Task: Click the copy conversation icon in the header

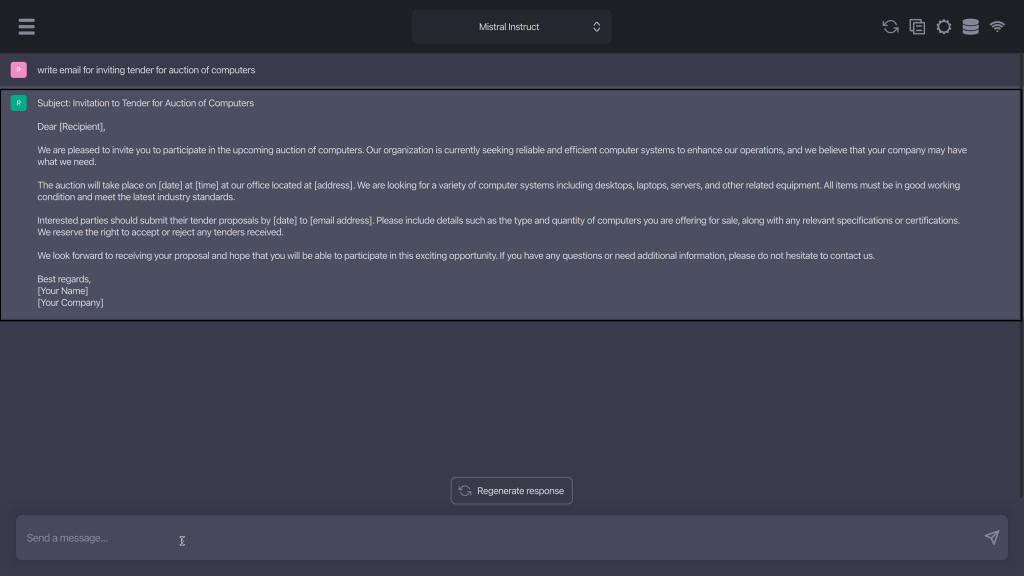Action: (x=917, y=27)
